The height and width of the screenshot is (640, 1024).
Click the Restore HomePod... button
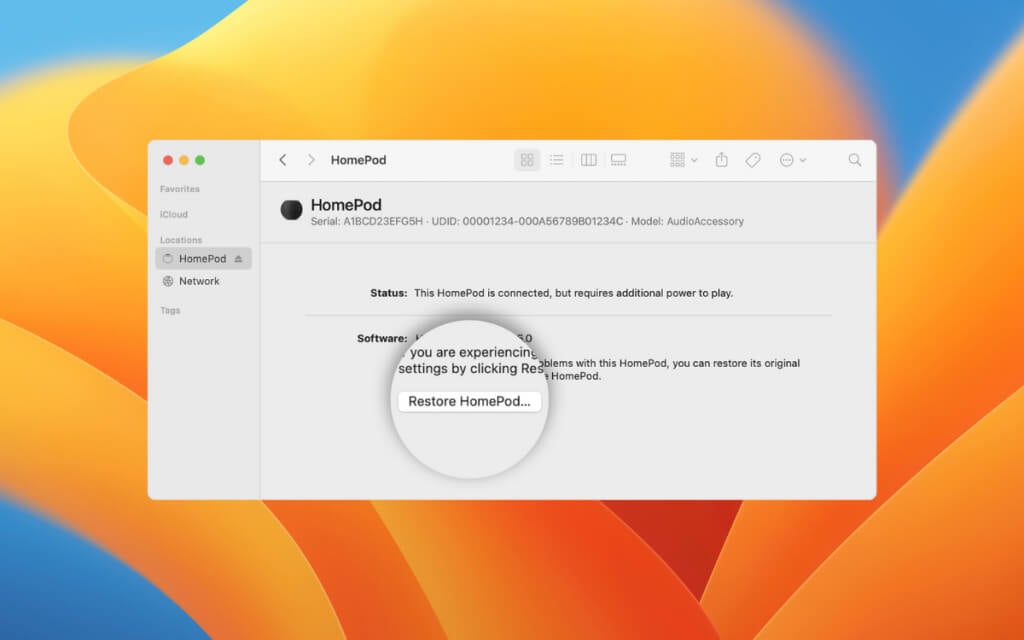click(x=470, y=401)
